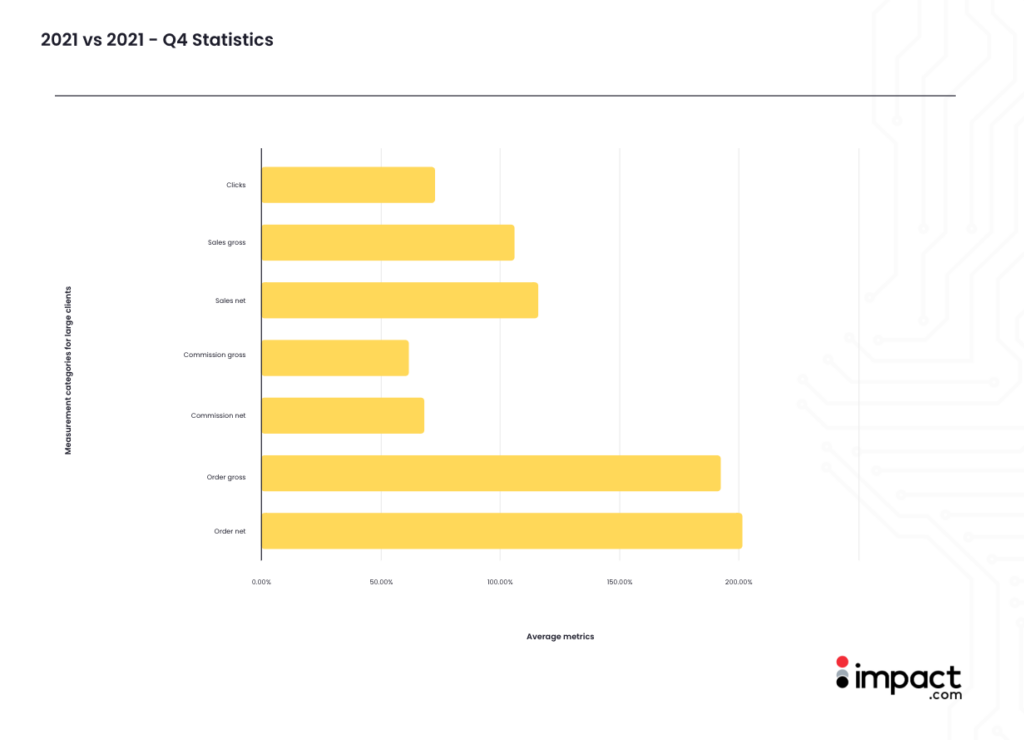1024x740 pixels.
Task: Click the 150.00% axis tick label
Action: 619,582
